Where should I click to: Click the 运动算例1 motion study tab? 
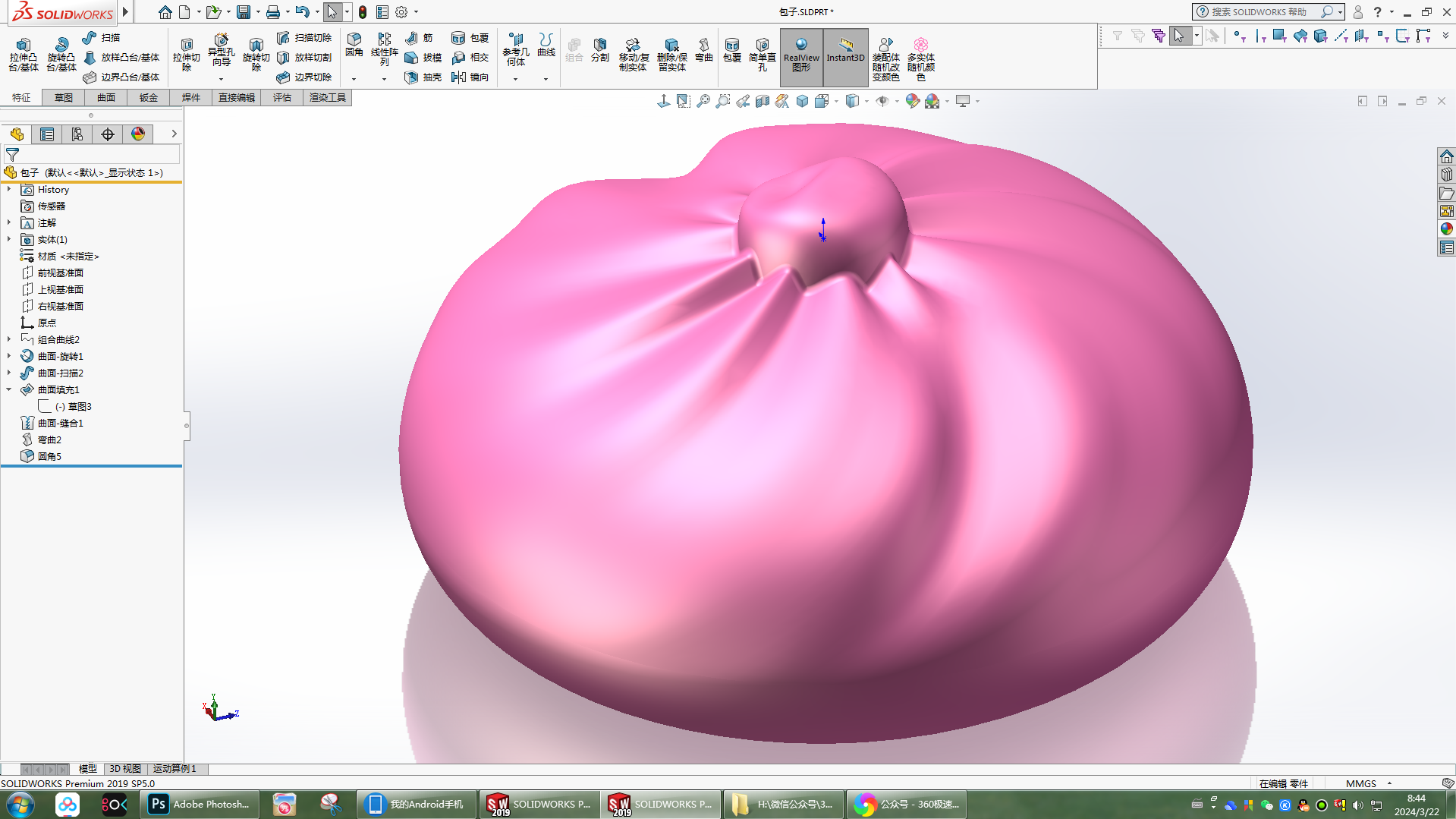(x=175, y=768)
